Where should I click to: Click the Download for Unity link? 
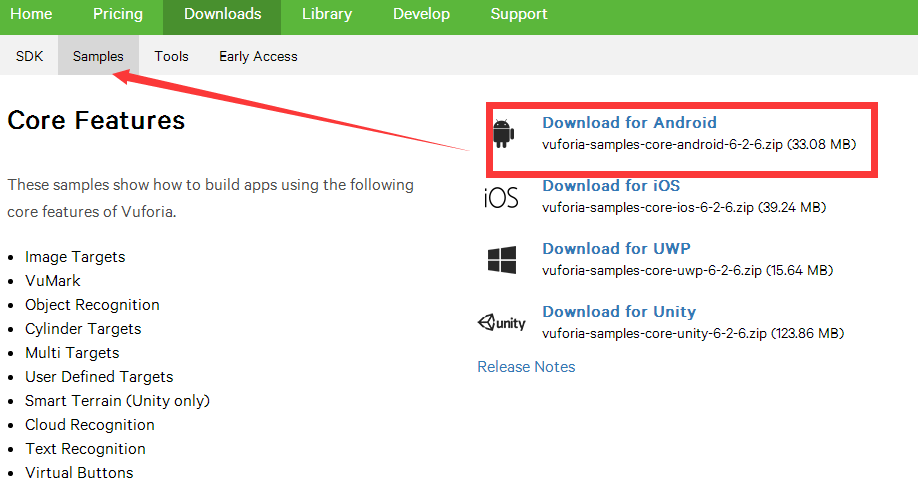coord(619,312)
